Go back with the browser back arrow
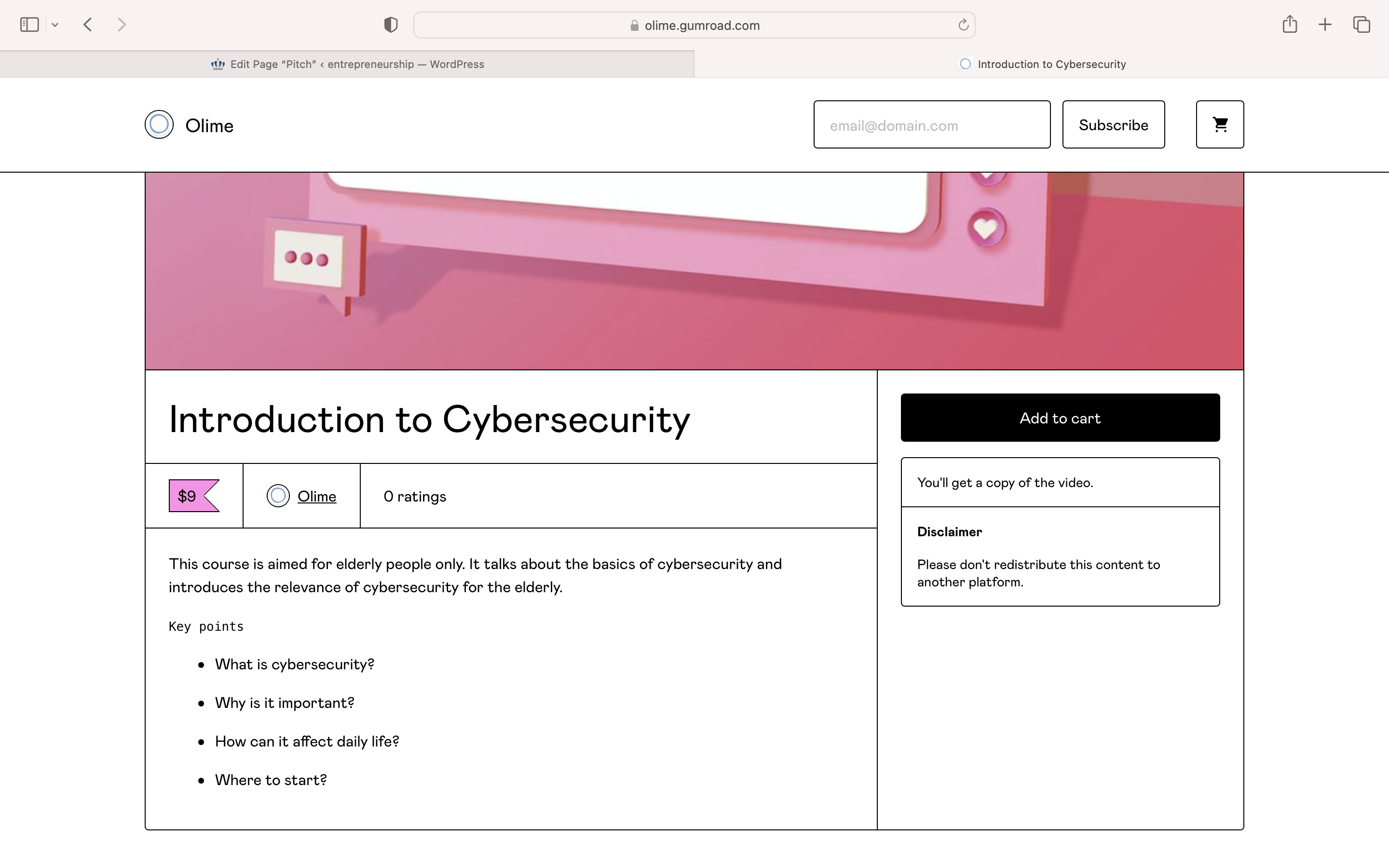Image resolution: width=1389 pixels, height=868 pixels. coord(87,25)
